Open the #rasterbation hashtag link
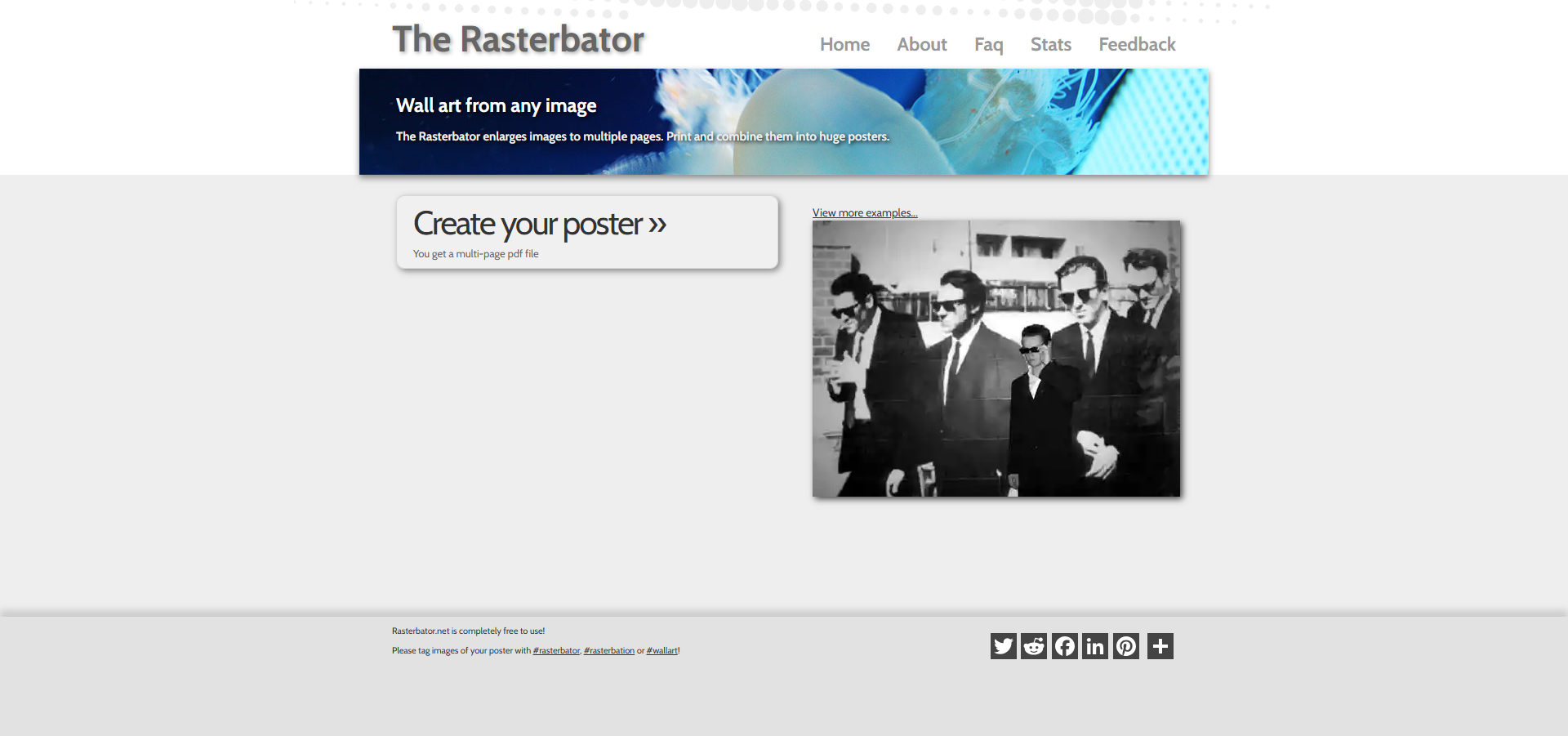This screenshot has width=1568, height=736. click(608, 651)
